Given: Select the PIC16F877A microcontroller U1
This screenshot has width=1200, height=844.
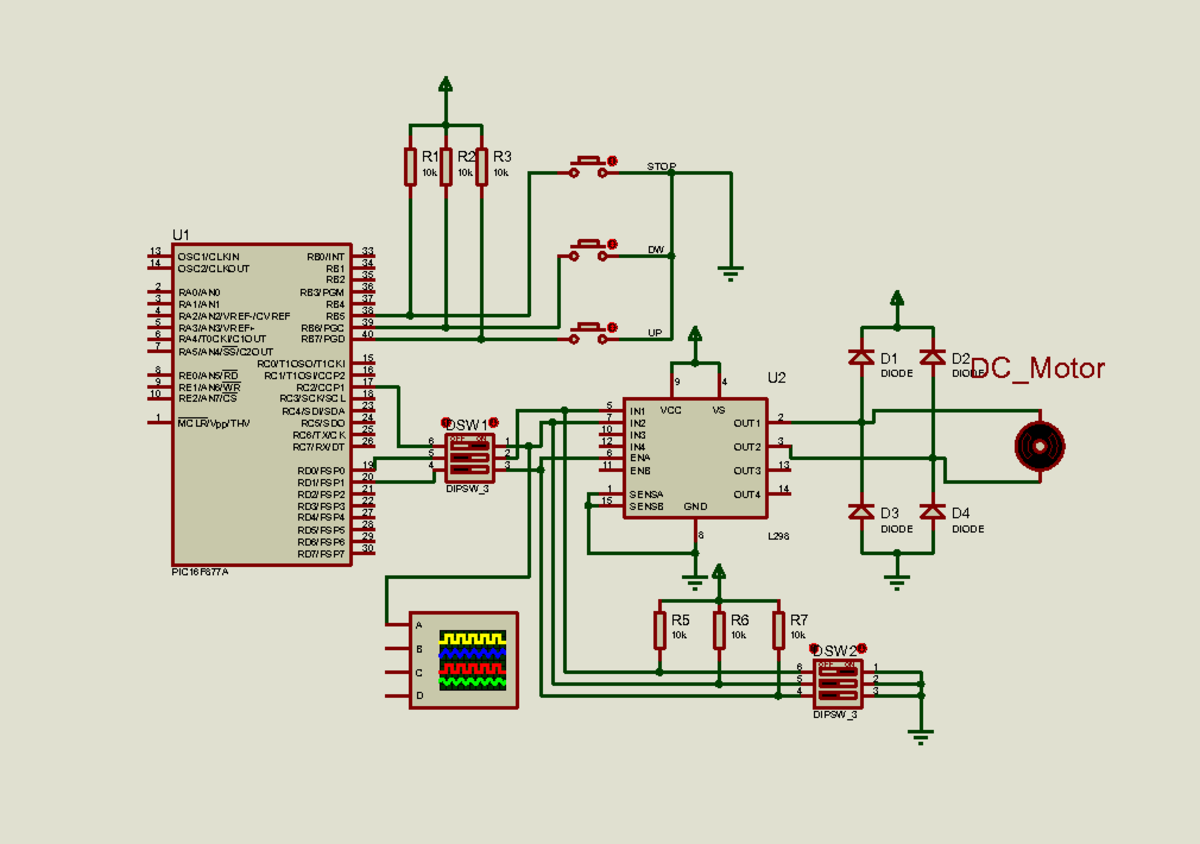Looking at the screenshot, I should (x=260, y=400).
